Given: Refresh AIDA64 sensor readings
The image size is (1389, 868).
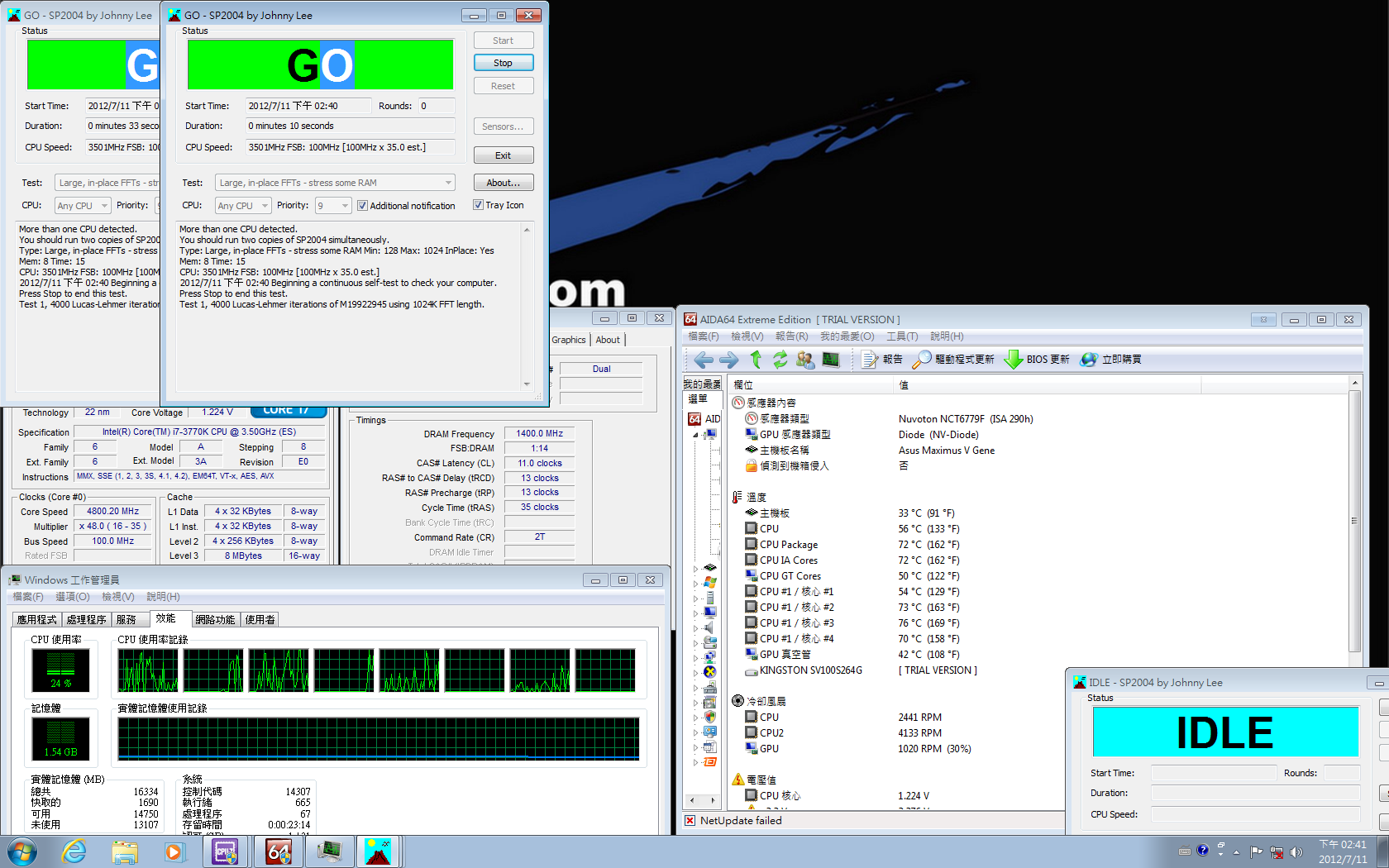Looking at the screenshot, I should (x=780, y=360).
